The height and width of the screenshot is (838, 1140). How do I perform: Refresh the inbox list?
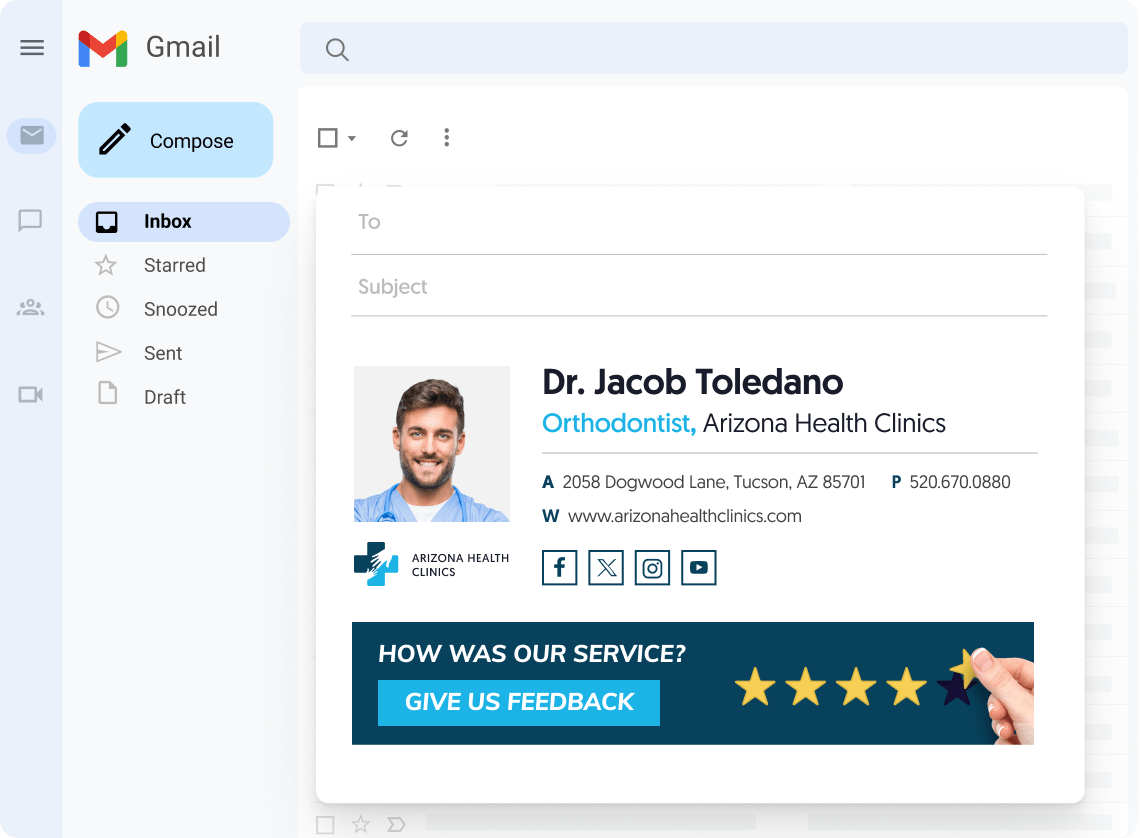pyautogui.click(x=399, y=137)
